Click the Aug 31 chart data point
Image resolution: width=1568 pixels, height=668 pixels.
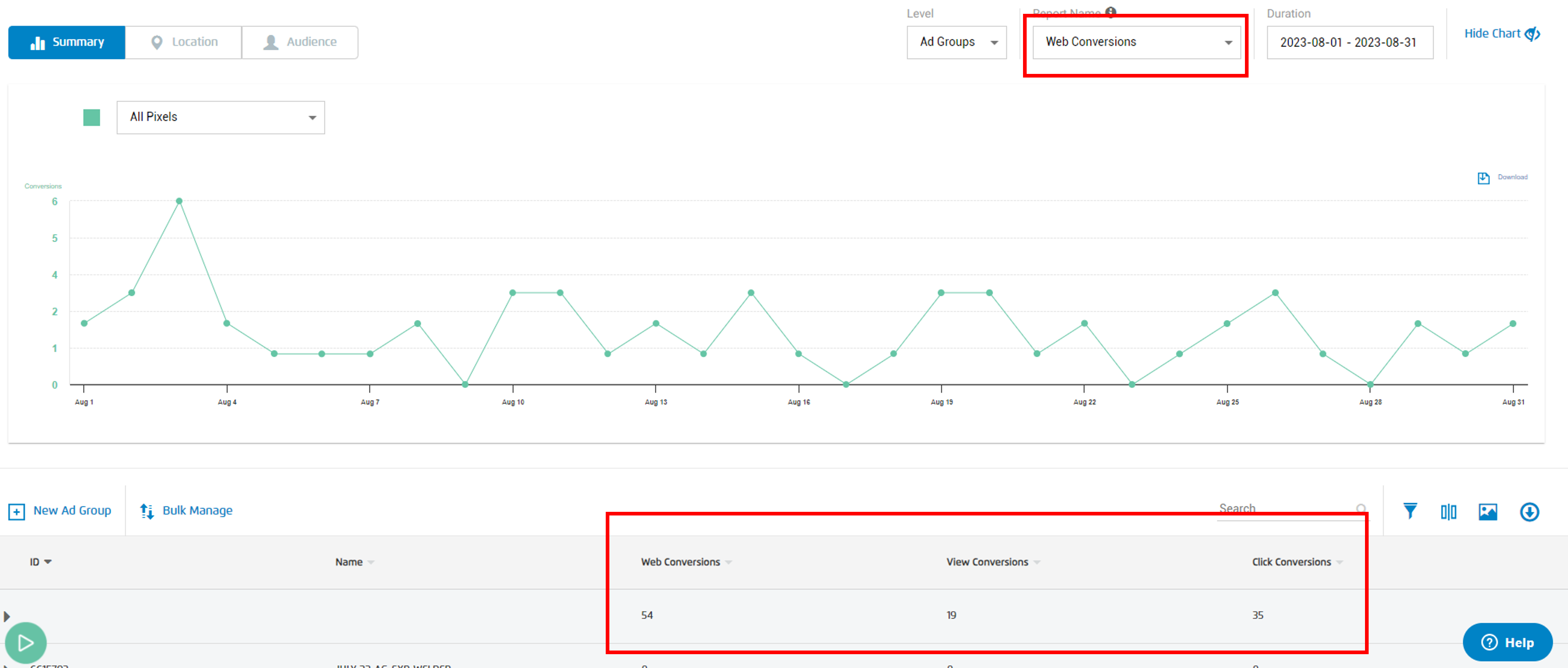(1513, 323)
